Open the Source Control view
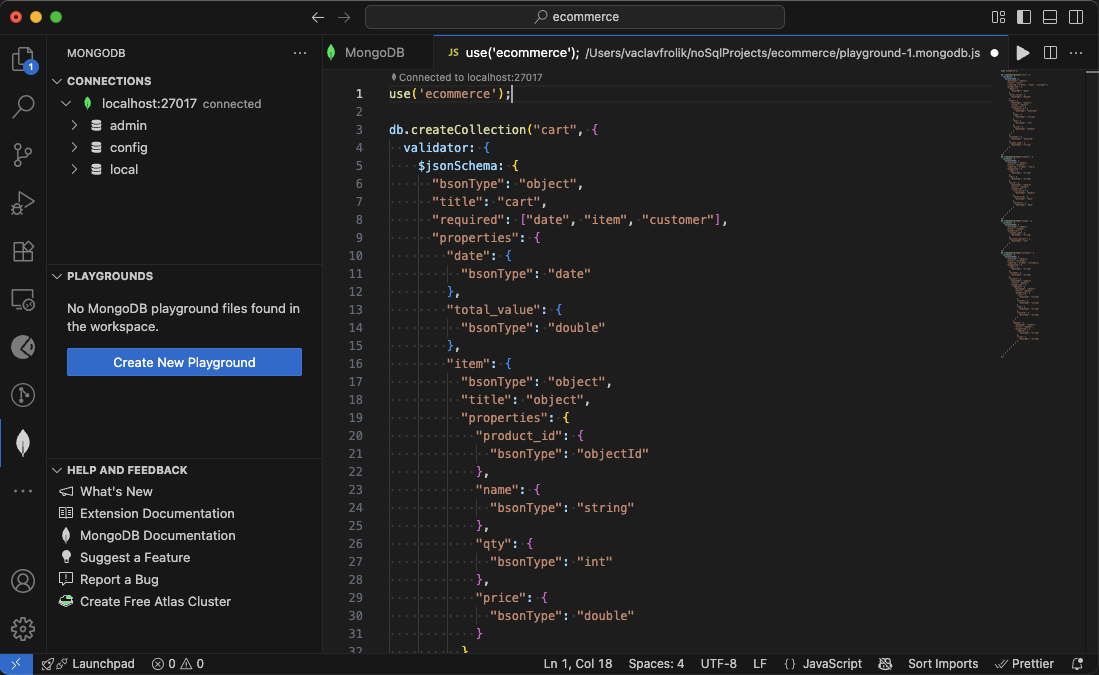Screen dimensions: 1099x675 22,155
